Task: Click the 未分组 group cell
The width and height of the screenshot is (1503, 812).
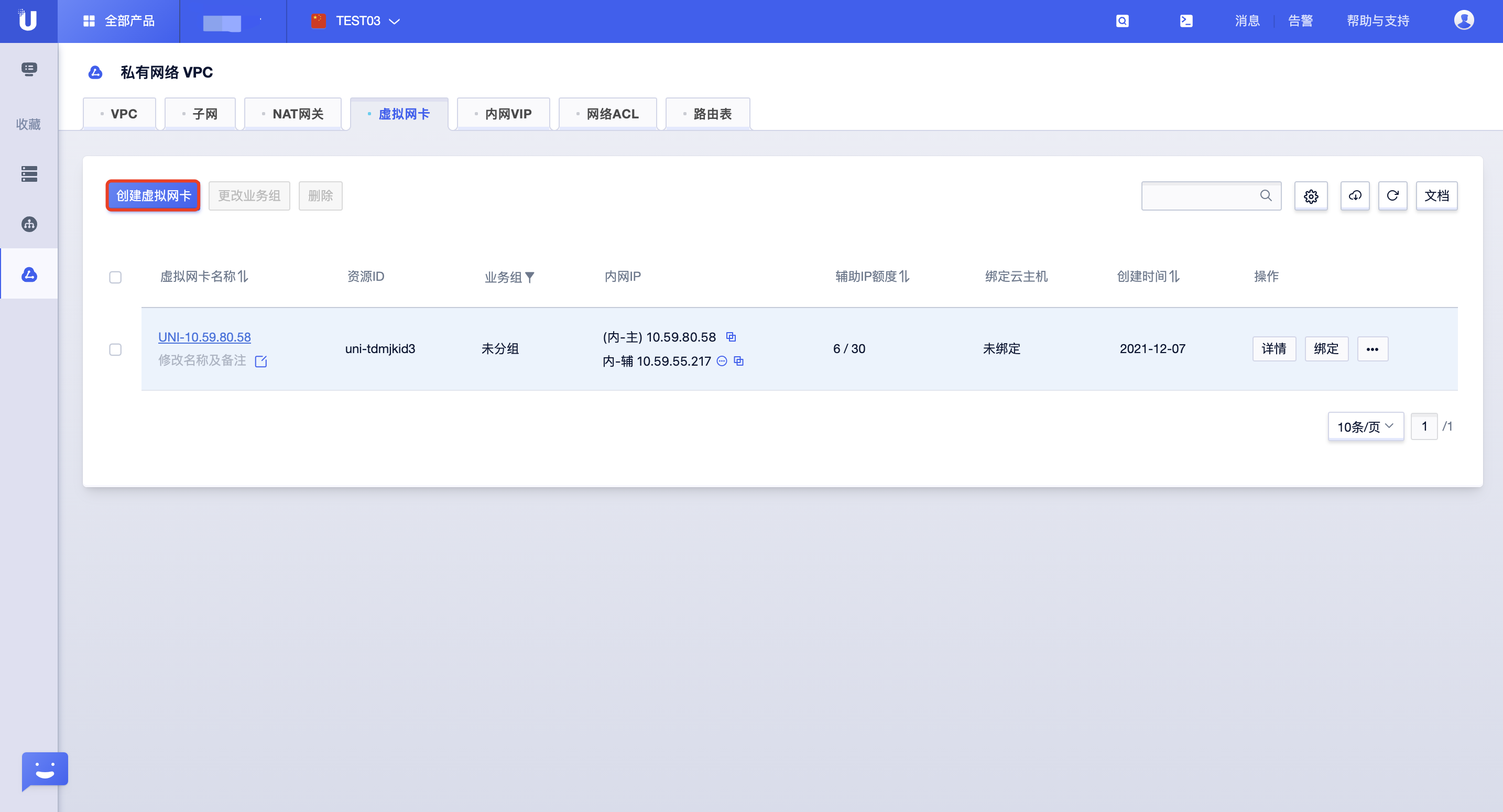Action: 500,348
